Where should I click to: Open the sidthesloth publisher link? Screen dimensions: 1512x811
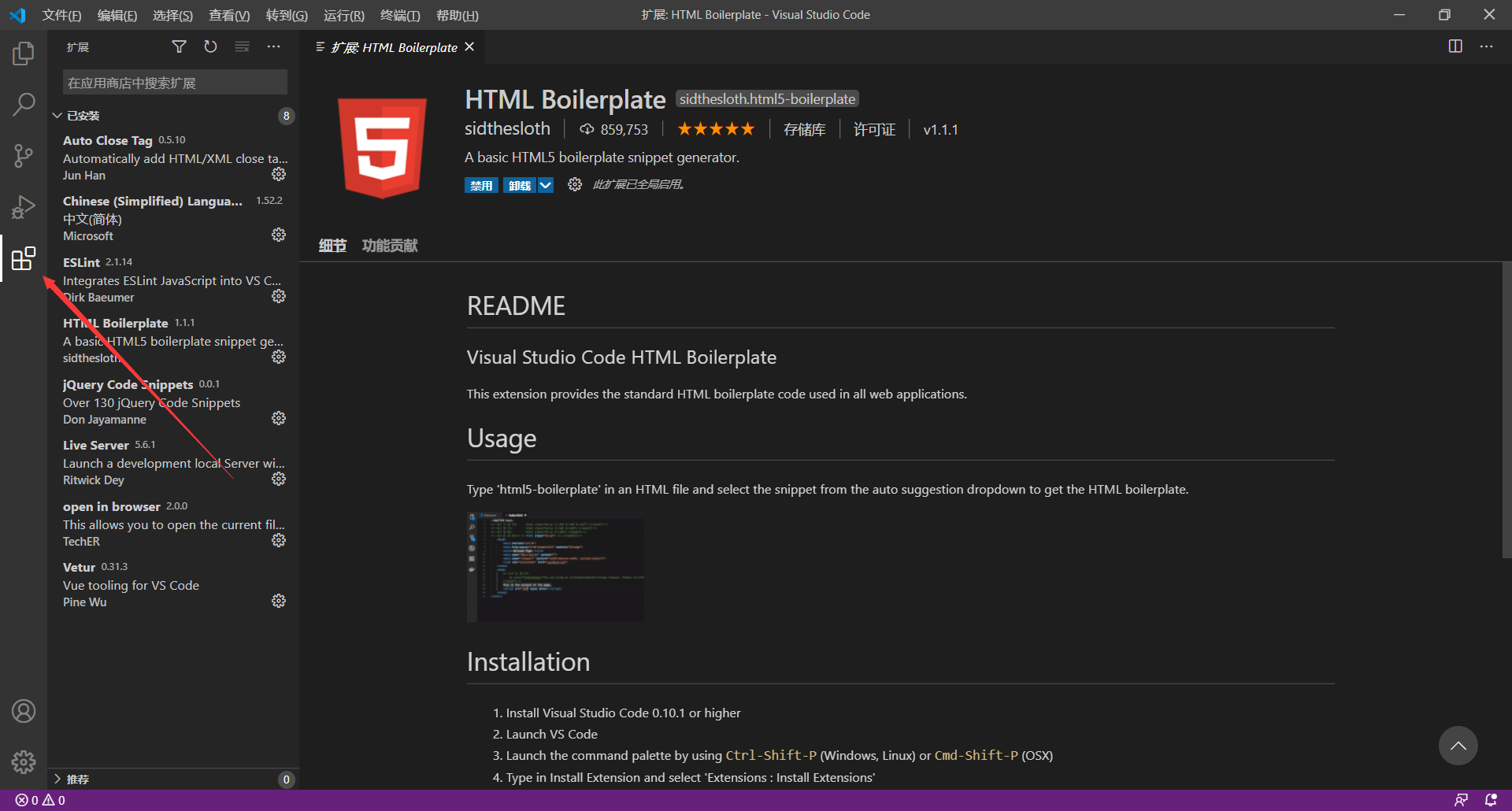pos(507,128)
